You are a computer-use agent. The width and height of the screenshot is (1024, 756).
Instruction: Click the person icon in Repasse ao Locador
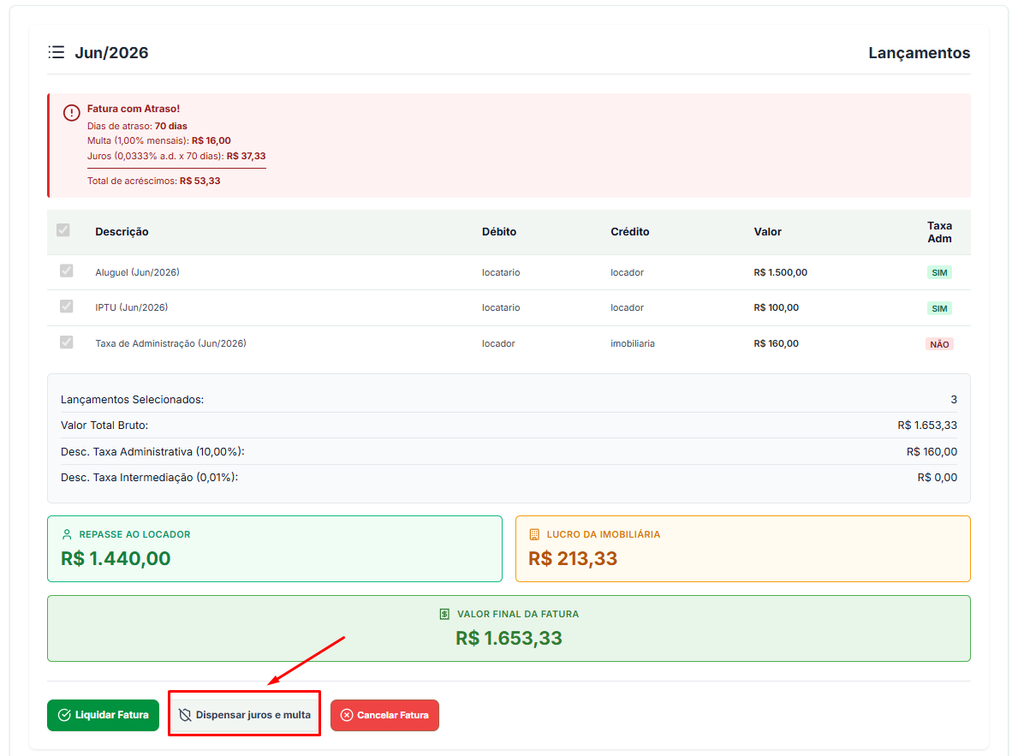pos(67,534)
